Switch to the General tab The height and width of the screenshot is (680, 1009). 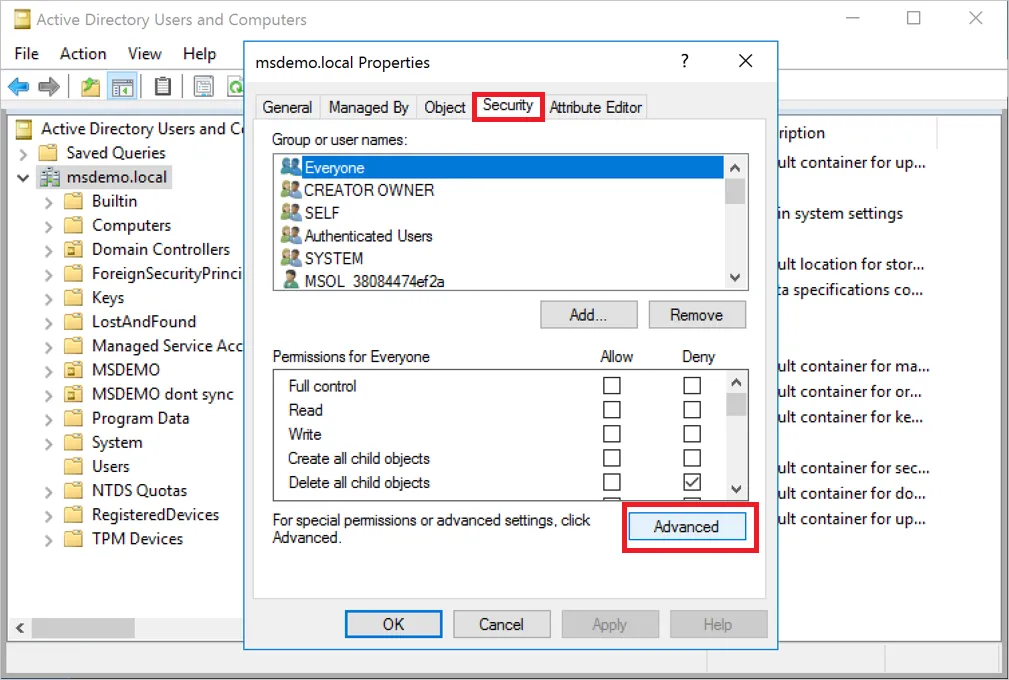click(287, 107)
